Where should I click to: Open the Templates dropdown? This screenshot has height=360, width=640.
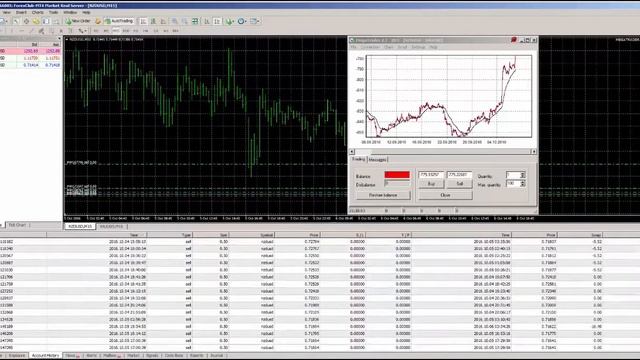click(x=255, y=21)
